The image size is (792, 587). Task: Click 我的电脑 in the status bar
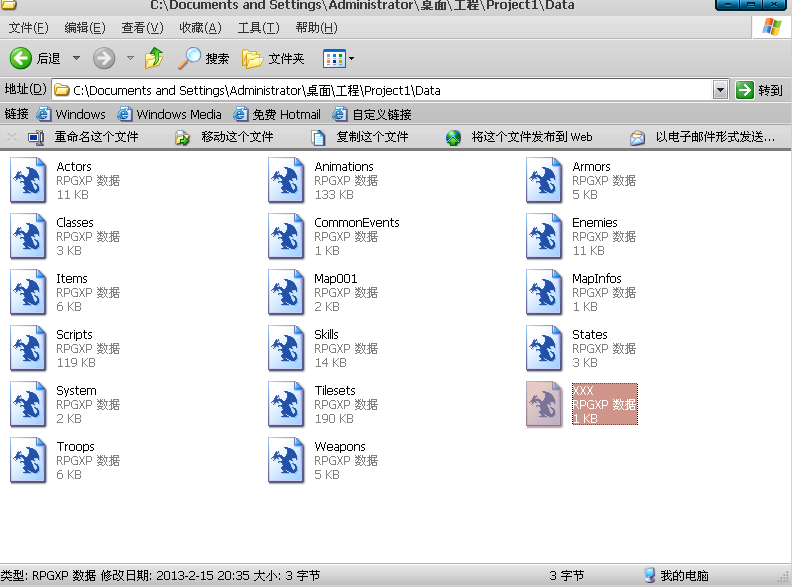[x=677, y=575]
